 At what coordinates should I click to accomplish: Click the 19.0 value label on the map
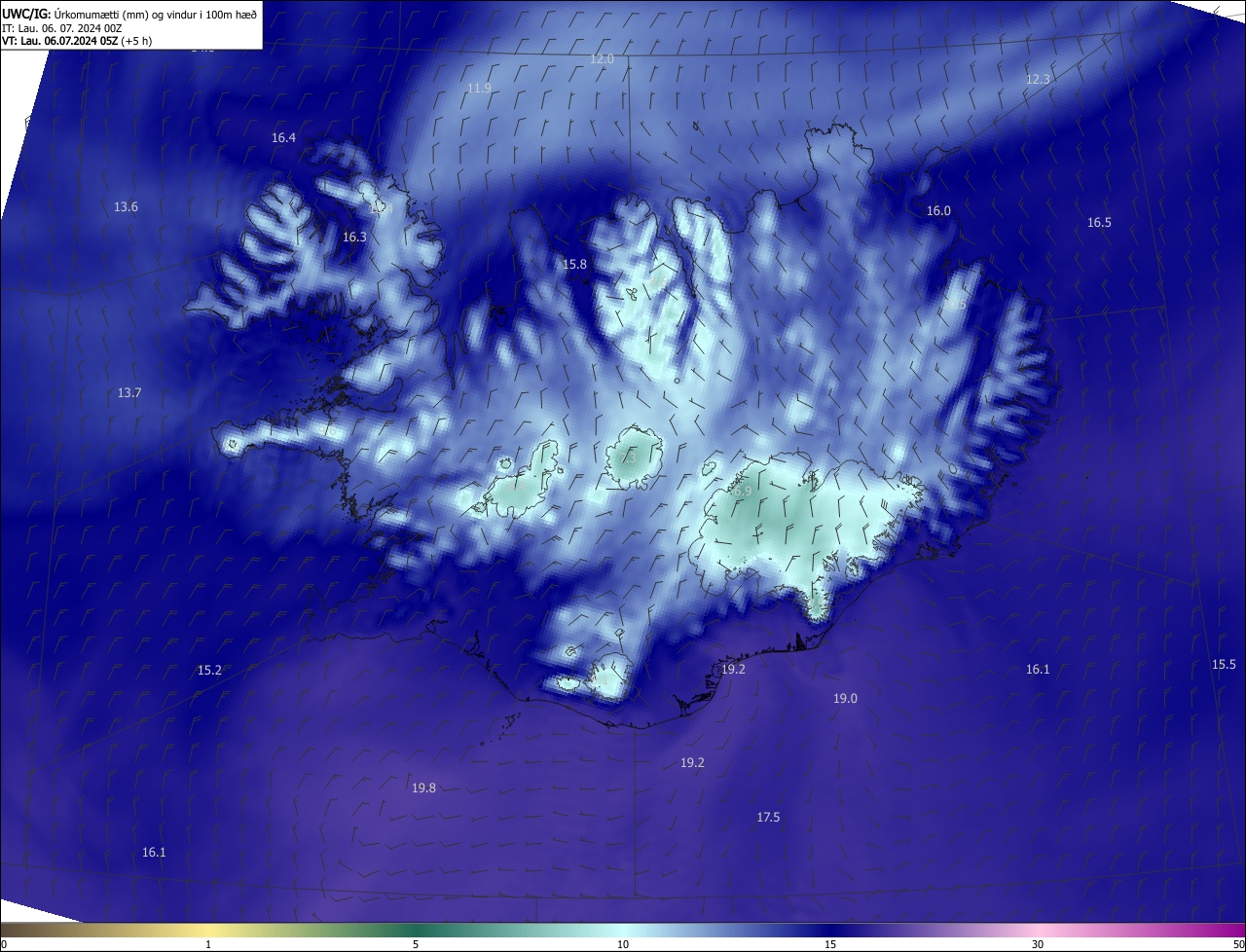tap(845, 699)
